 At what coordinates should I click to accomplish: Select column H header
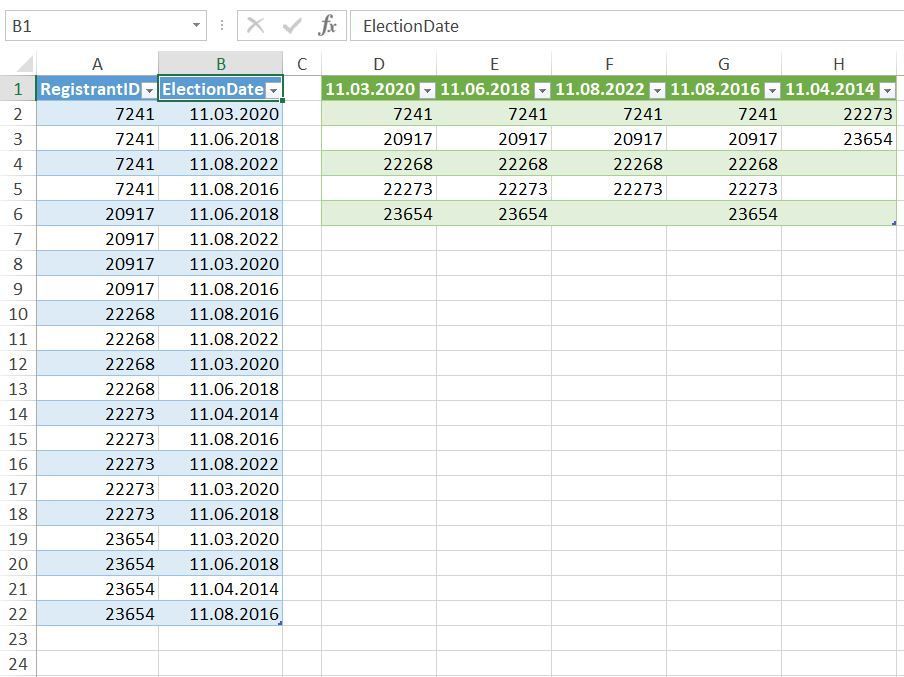(839, 64)
